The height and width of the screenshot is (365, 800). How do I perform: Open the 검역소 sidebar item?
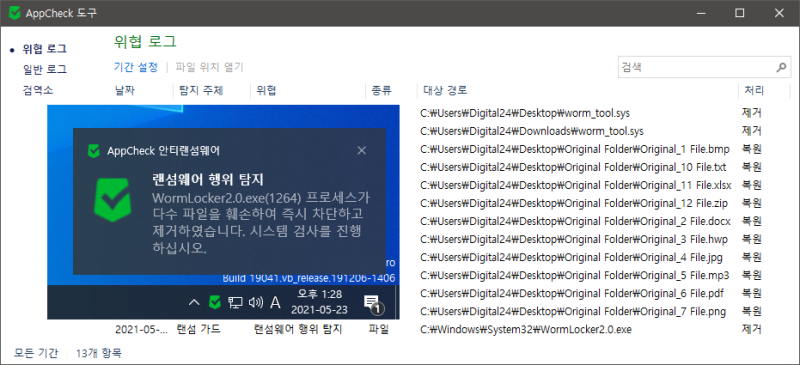pos(38,91)
